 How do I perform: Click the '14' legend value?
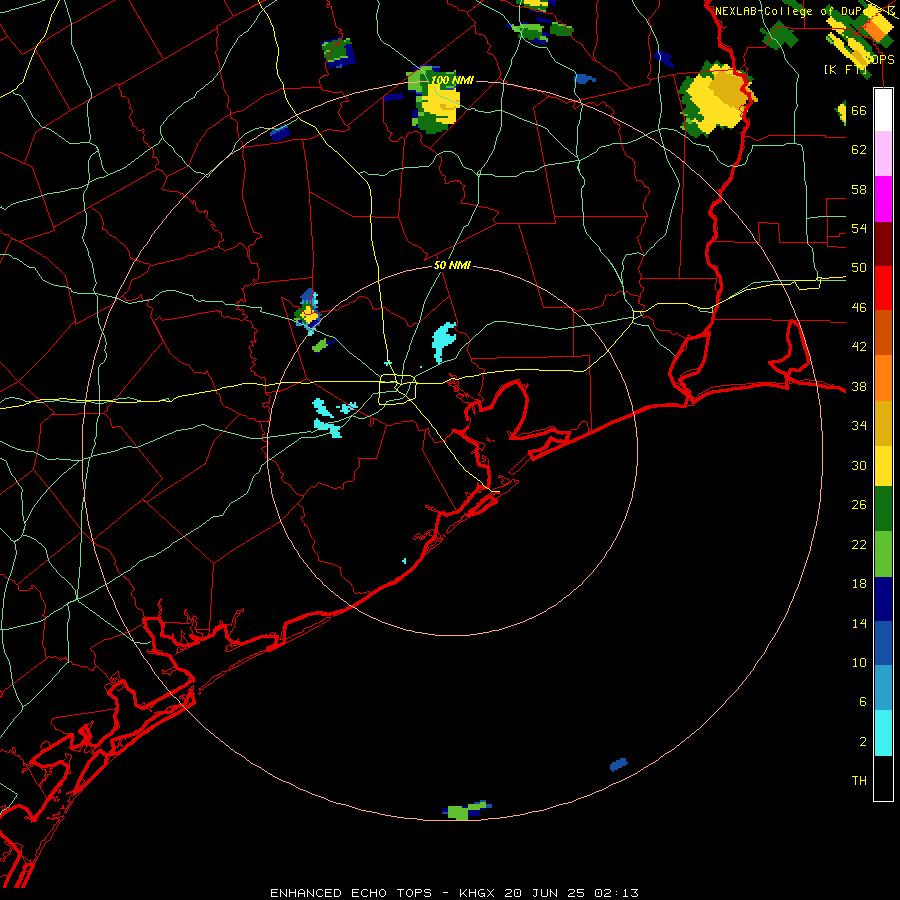(859, 623)
